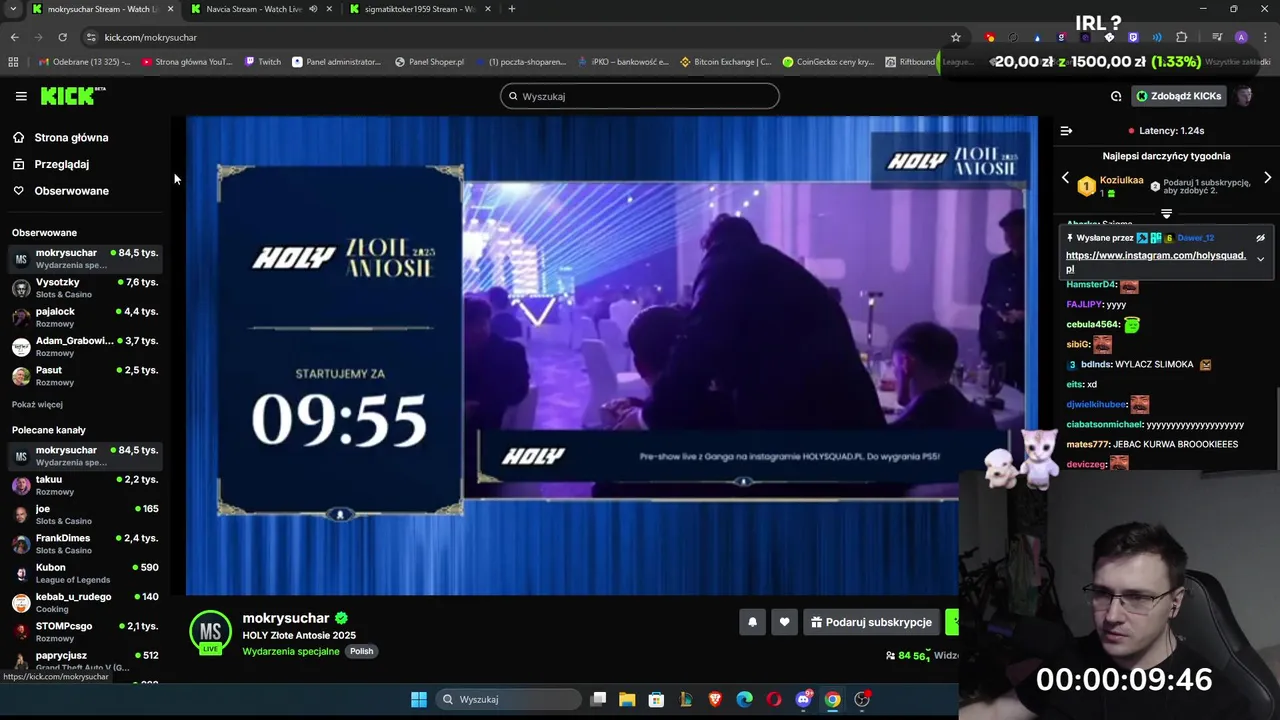This screenshot has height=720, width=1280.
Task: Open Discord from taskbar
Action: click(x=803, y=699)
